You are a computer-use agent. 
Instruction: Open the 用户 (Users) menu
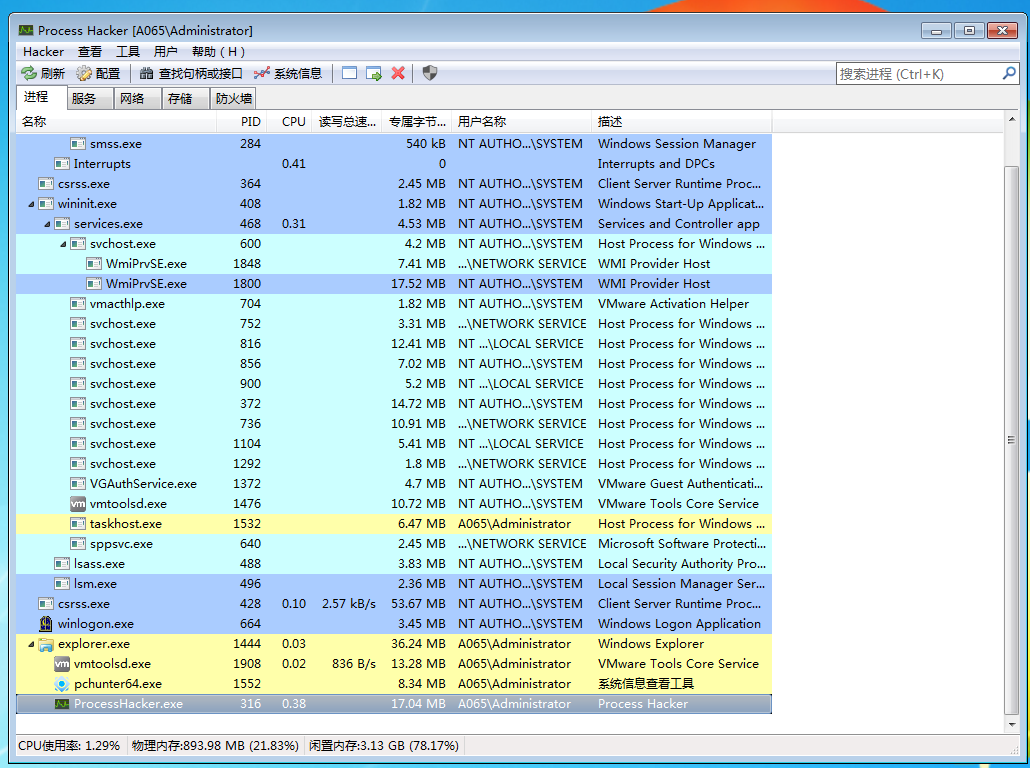(x=166, y=51)
